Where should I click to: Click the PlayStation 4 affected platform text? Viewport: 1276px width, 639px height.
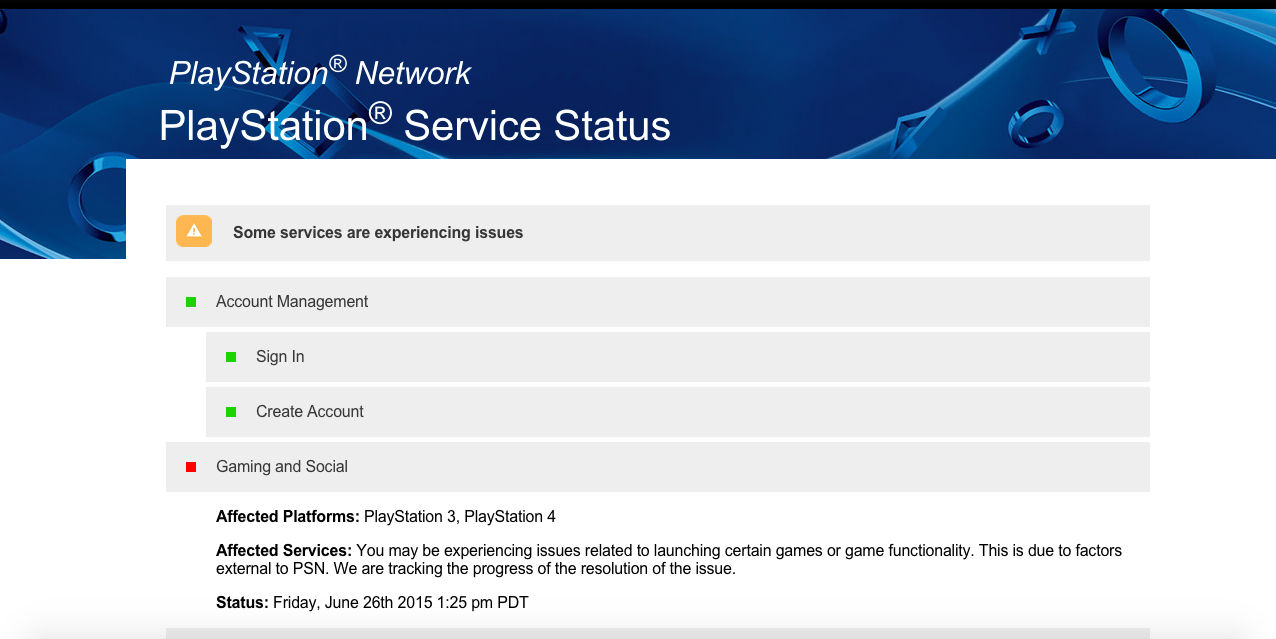[510, 516]
